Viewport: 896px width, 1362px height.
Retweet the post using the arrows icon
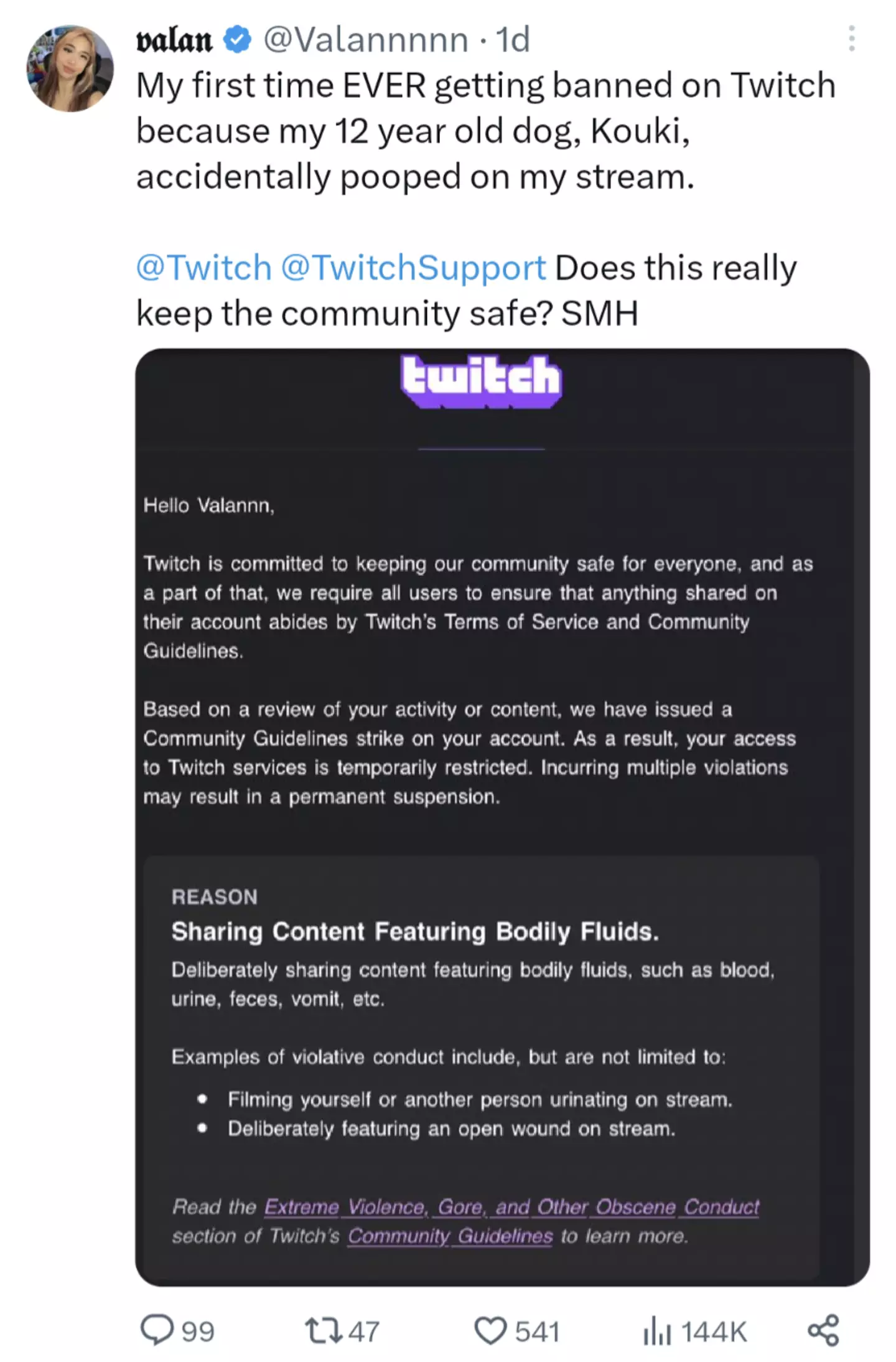pyautogui.click(x=323, y=1330)
